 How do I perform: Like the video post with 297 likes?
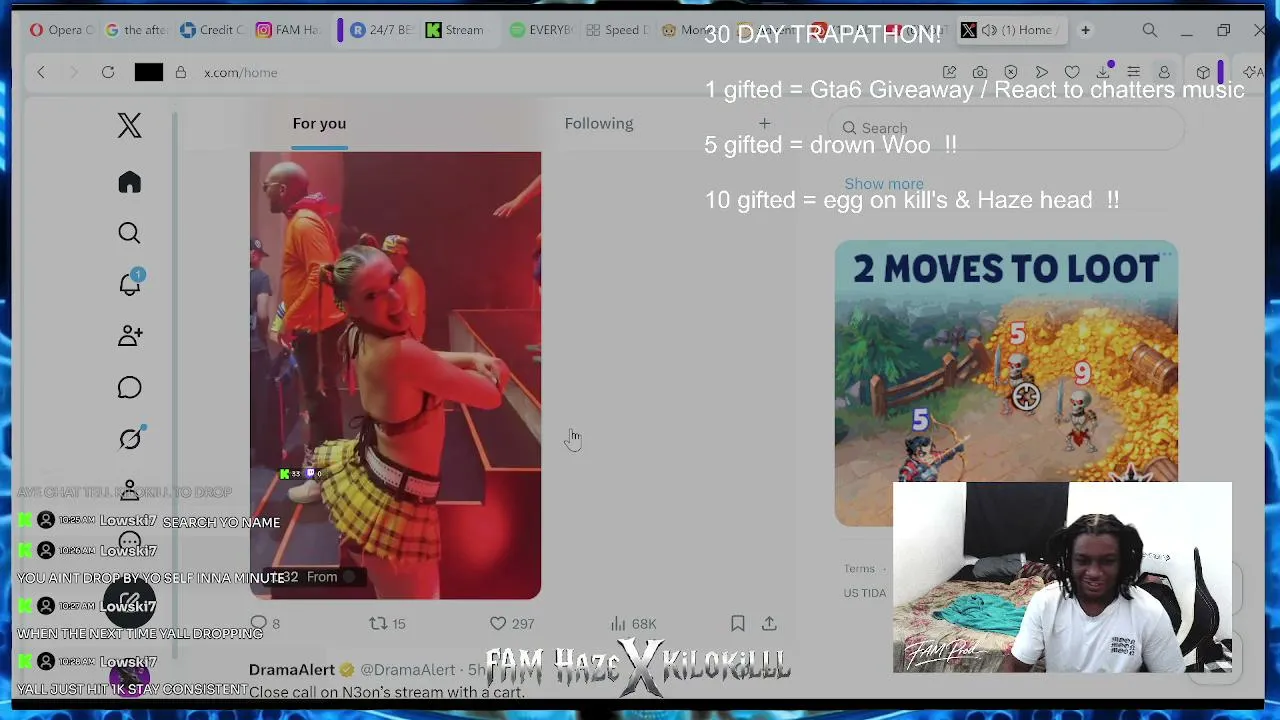coord(511,623)
